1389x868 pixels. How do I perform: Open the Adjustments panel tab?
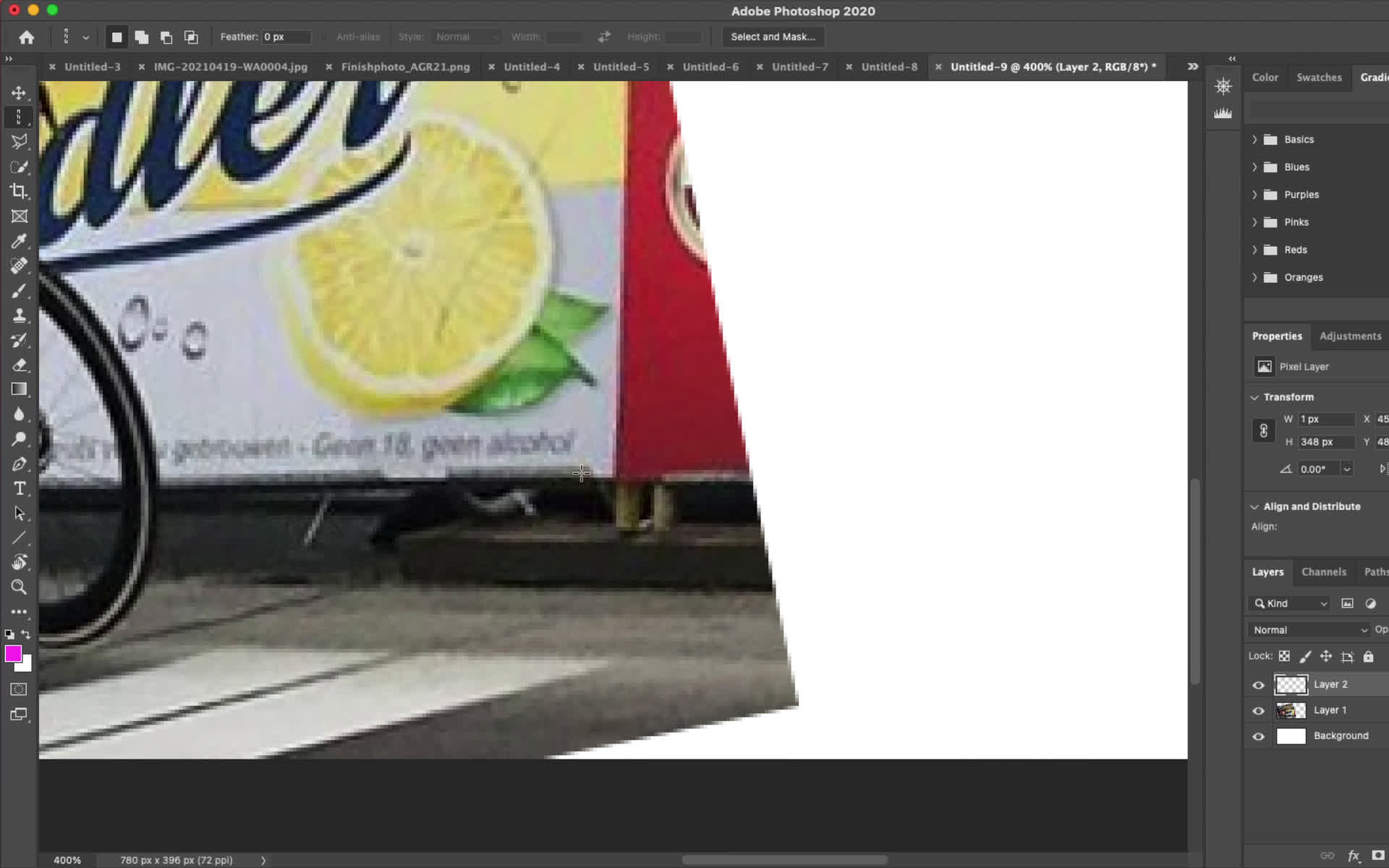(x=1350, y=336)
